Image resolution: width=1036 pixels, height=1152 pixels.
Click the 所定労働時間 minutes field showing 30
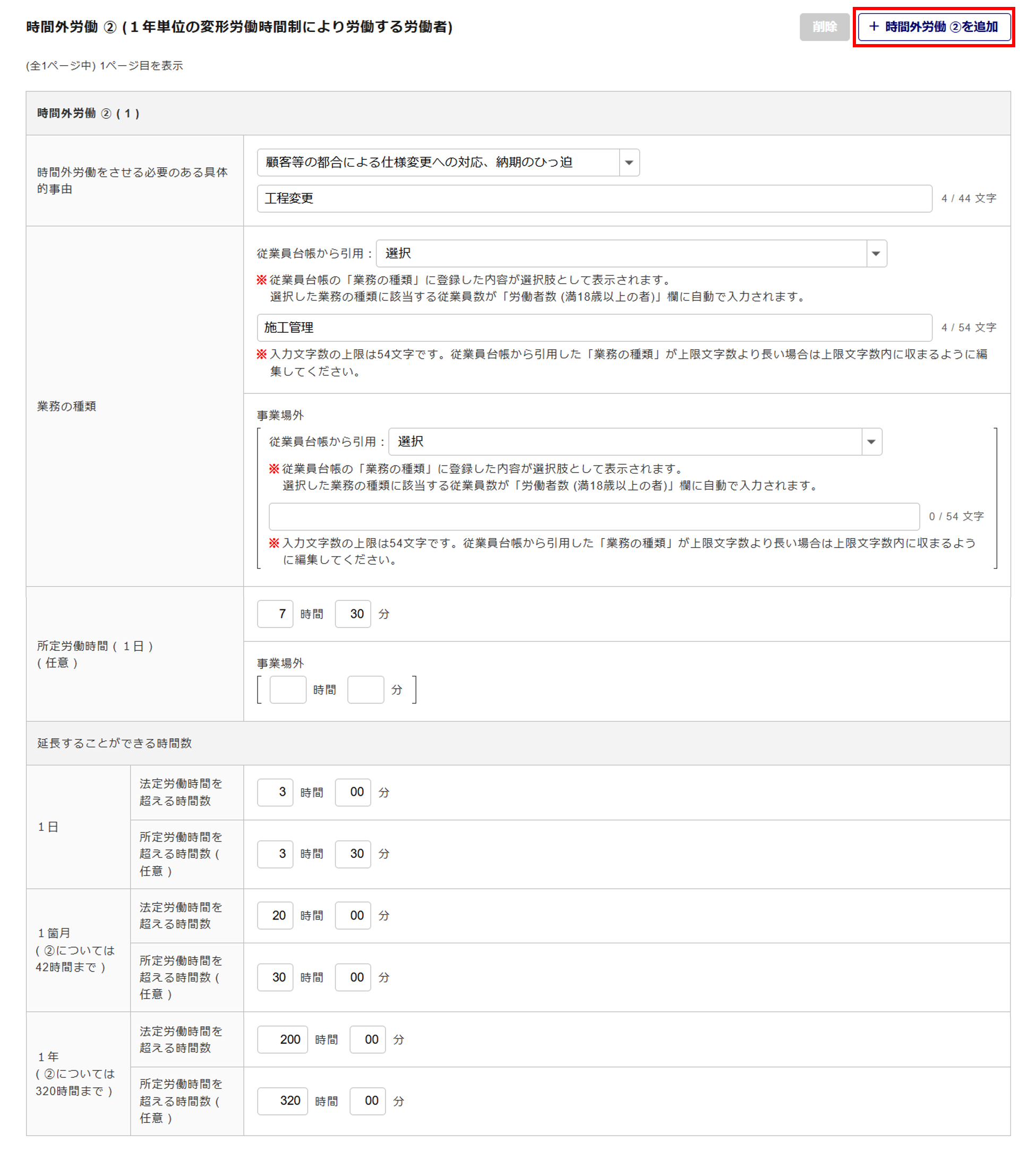353,614
